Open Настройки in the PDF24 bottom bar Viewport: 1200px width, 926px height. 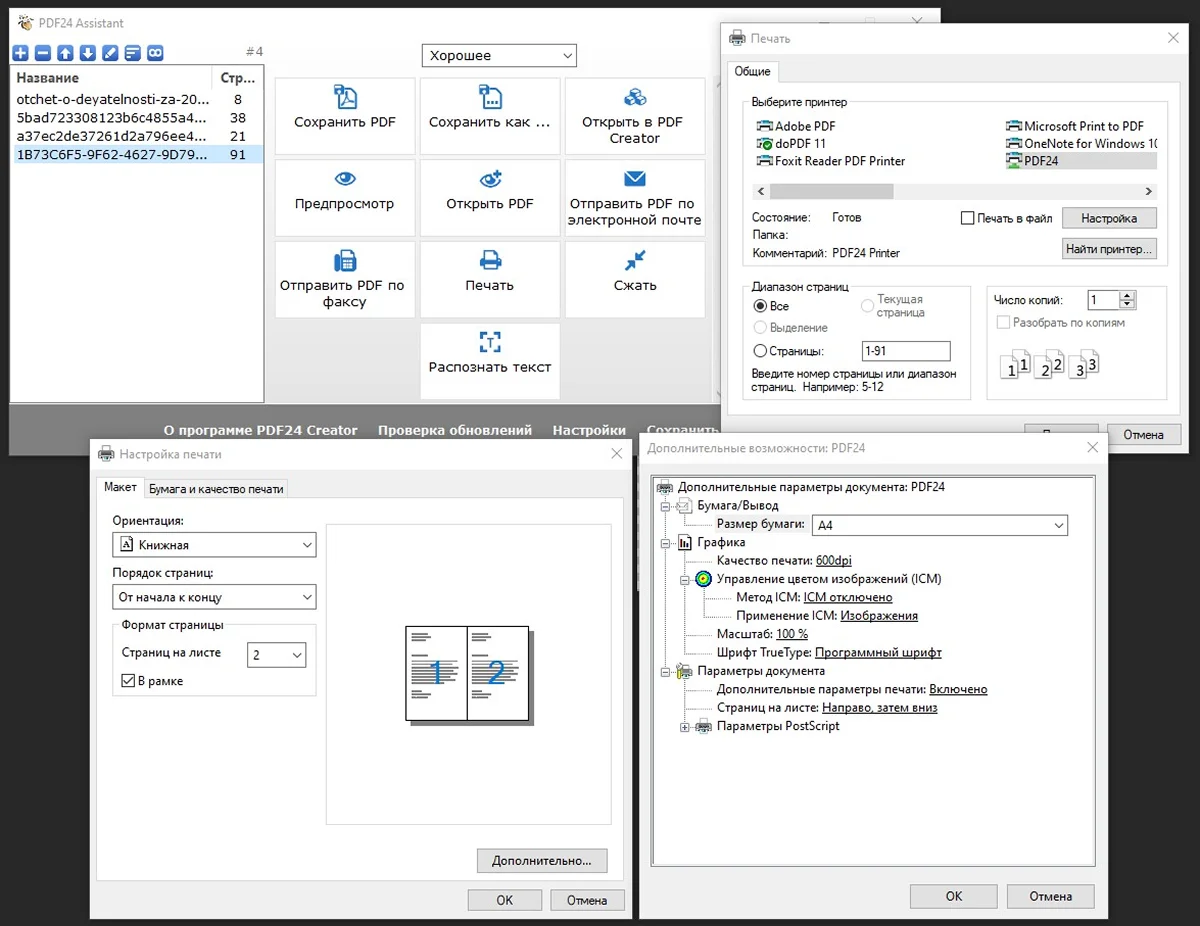click(x=589, y=430)
